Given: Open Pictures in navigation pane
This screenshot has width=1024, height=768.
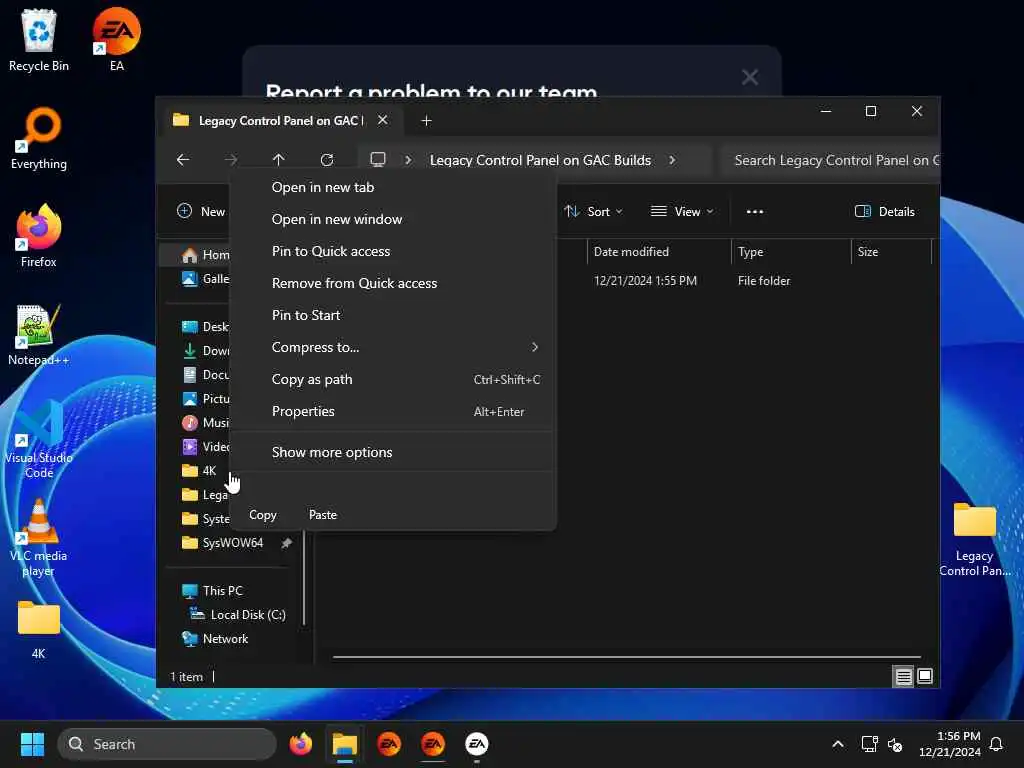Looking at the screenshot, I should coord(205,398).
